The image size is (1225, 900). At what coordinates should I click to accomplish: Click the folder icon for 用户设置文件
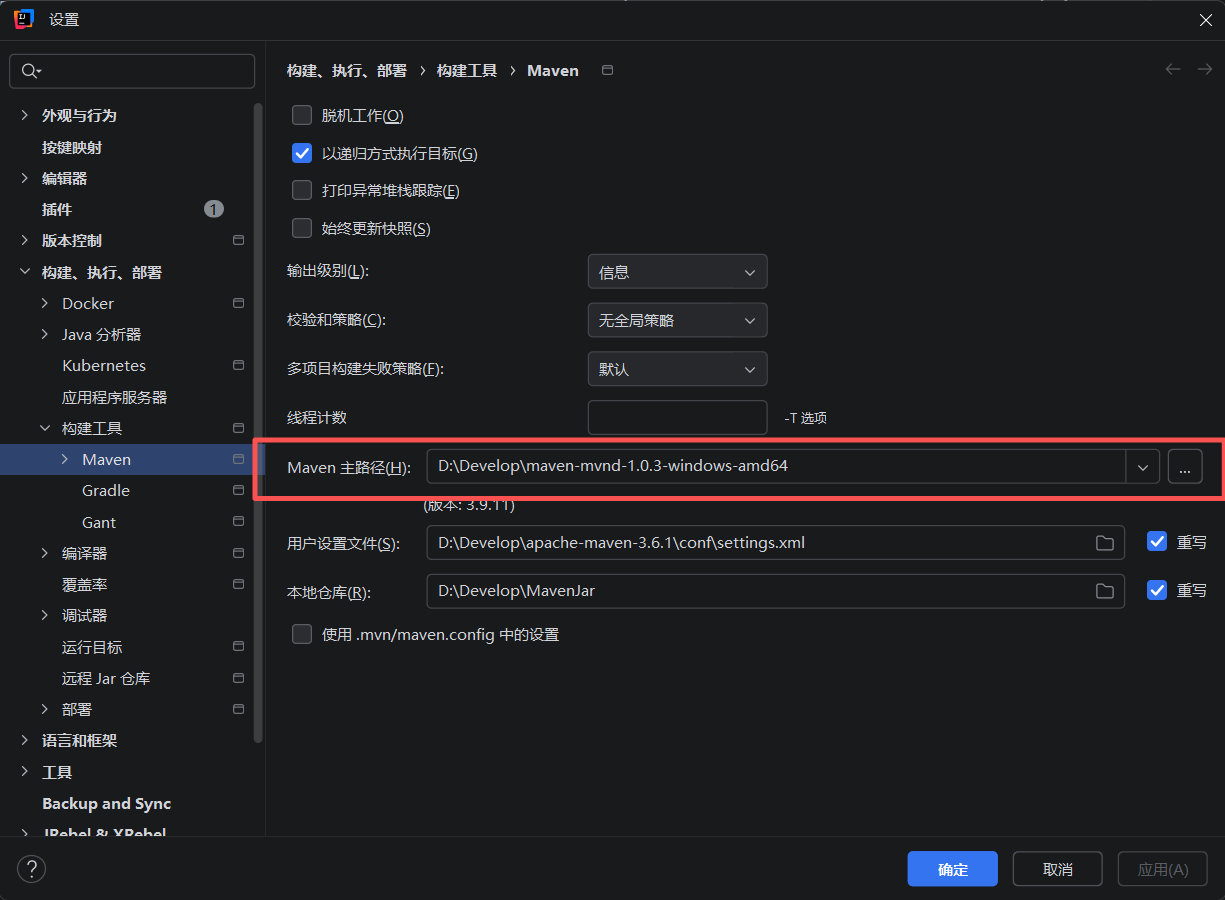click(x=1104, y=543)
